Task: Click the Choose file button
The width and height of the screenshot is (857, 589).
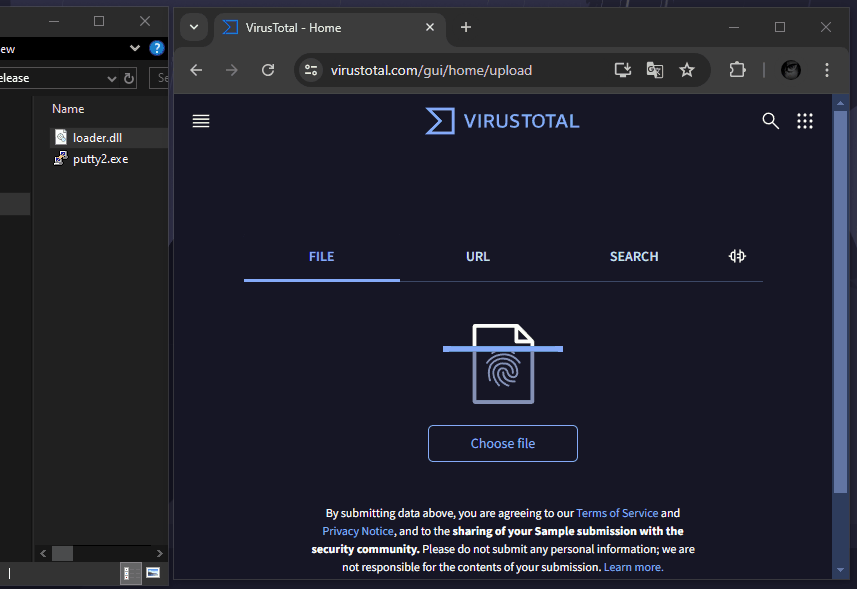Action: (503, 444)
